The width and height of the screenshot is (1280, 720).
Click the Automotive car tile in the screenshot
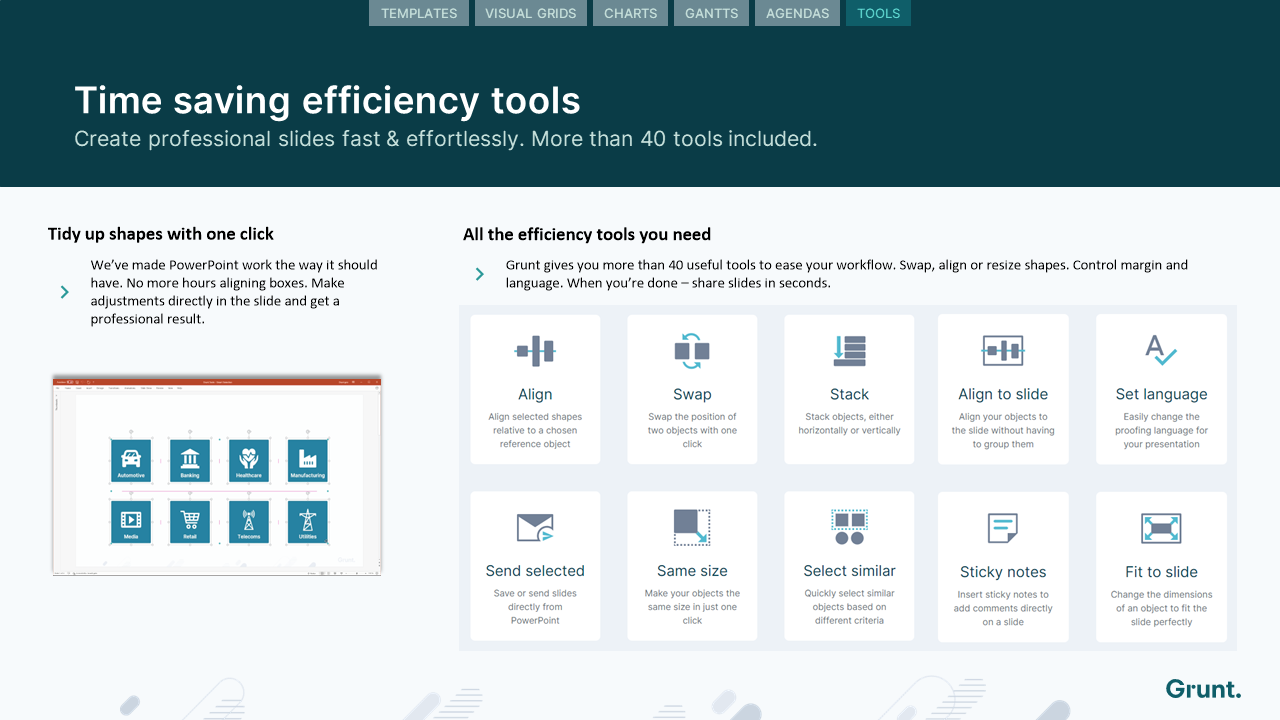pos(131,460)
